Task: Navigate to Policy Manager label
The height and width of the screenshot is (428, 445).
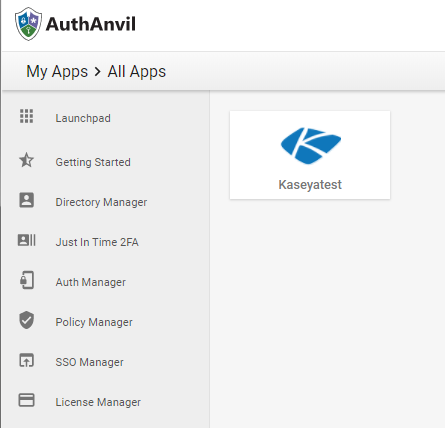Action: [94, 322]
